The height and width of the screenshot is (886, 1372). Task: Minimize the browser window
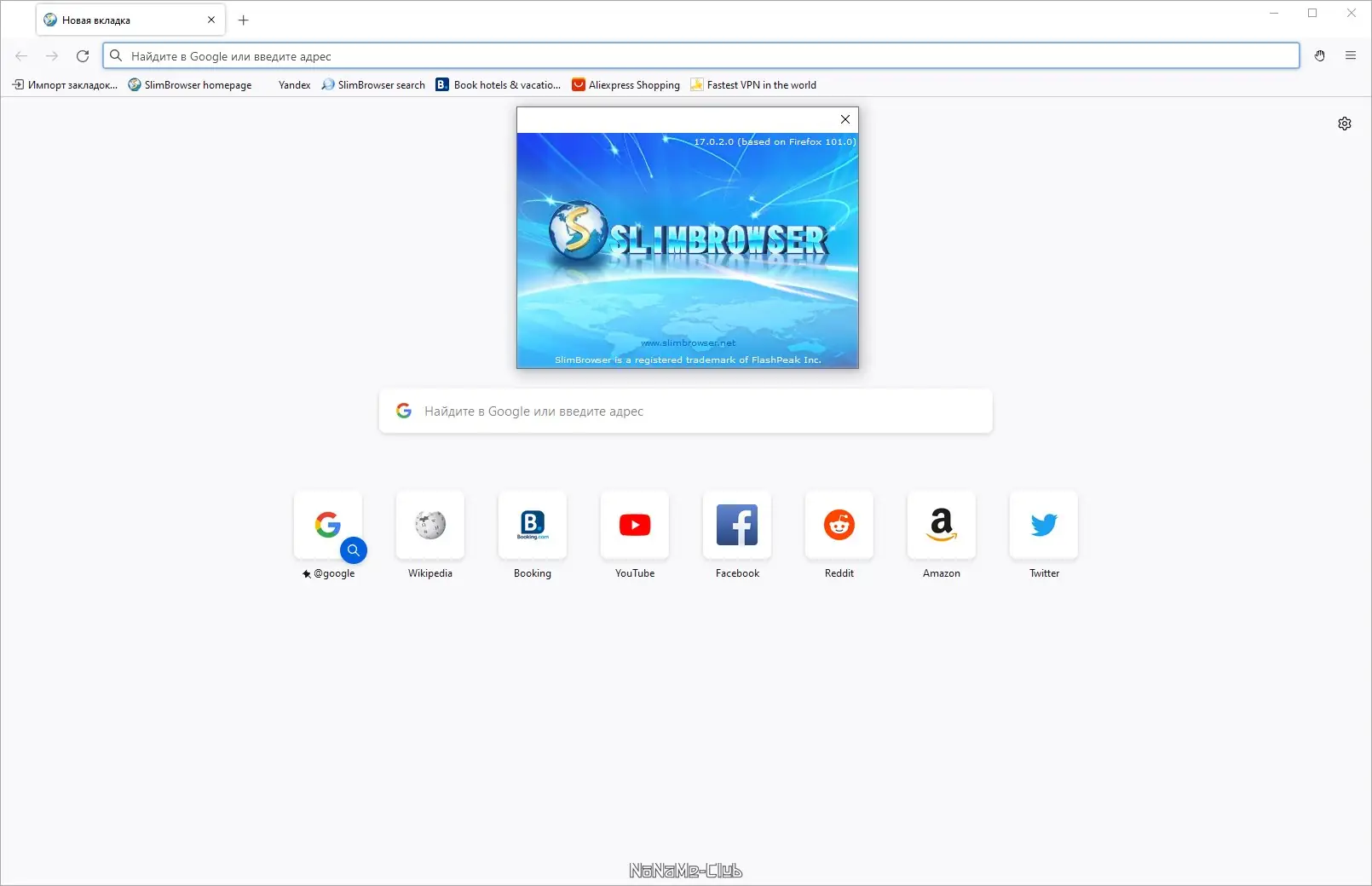point(1274,13)
